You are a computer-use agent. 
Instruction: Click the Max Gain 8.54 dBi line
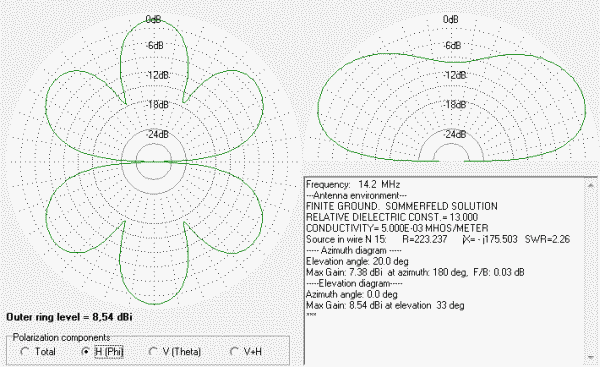[385, 305]
